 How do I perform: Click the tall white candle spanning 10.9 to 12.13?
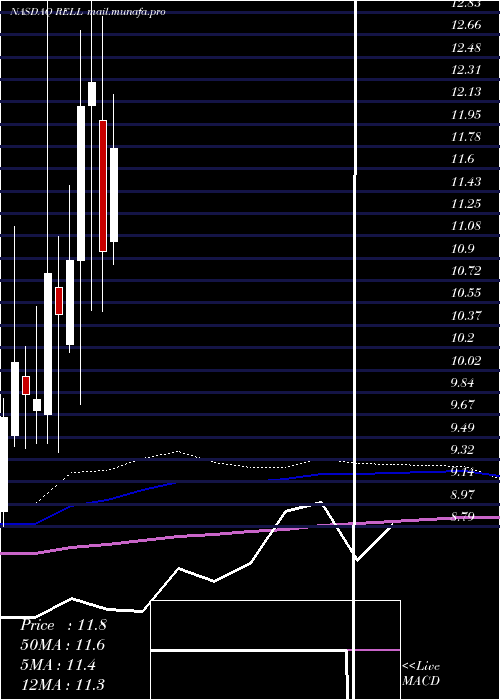tap(81, 183)
